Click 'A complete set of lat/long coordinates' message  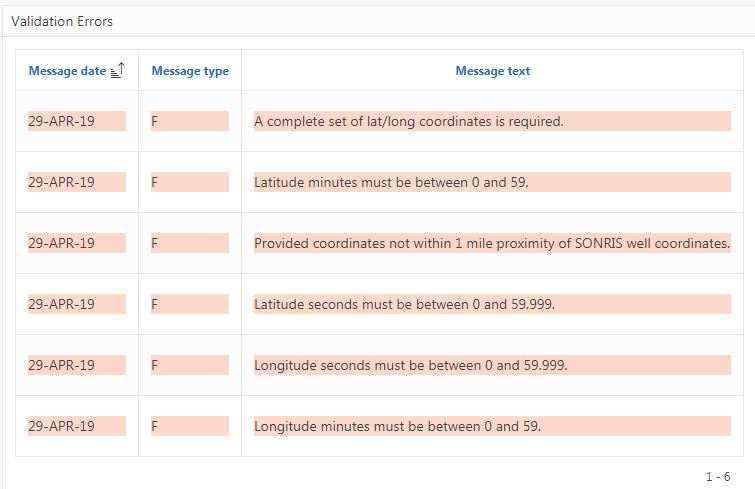click(409, 122)
